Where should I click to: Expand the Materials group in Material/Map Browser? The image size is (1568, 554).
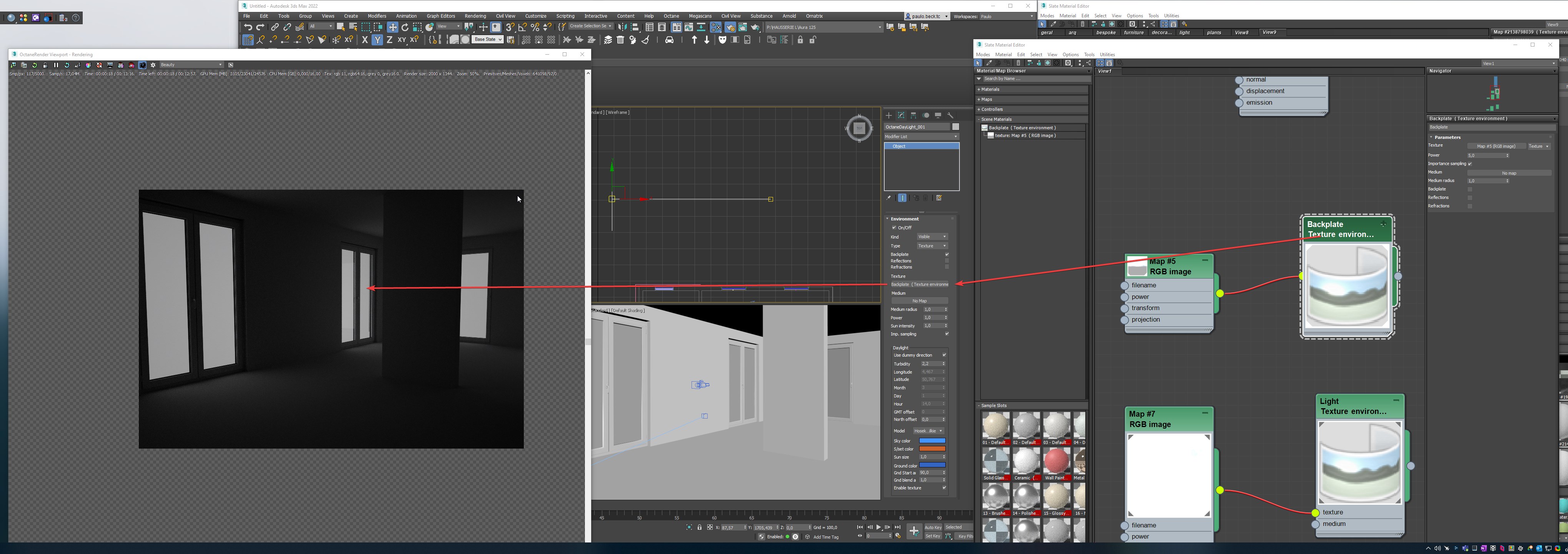990,90
